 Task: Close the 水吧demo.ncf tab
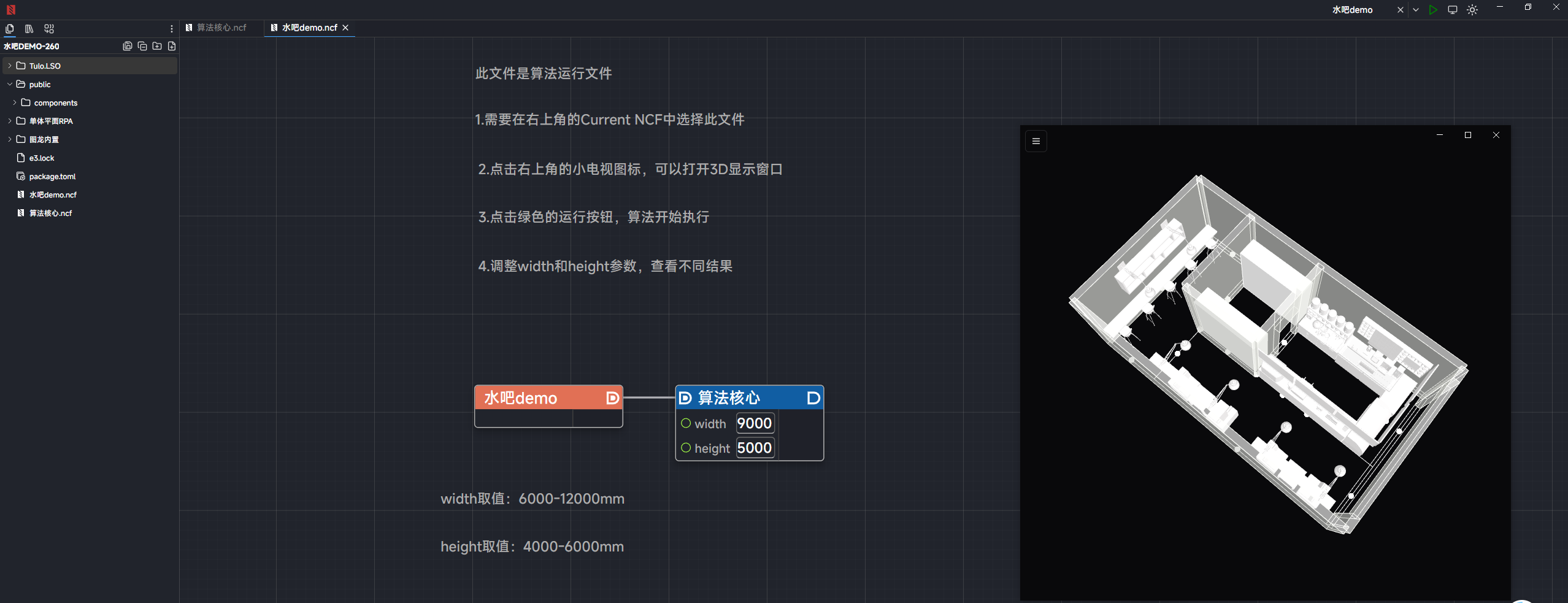click(345, 28)
